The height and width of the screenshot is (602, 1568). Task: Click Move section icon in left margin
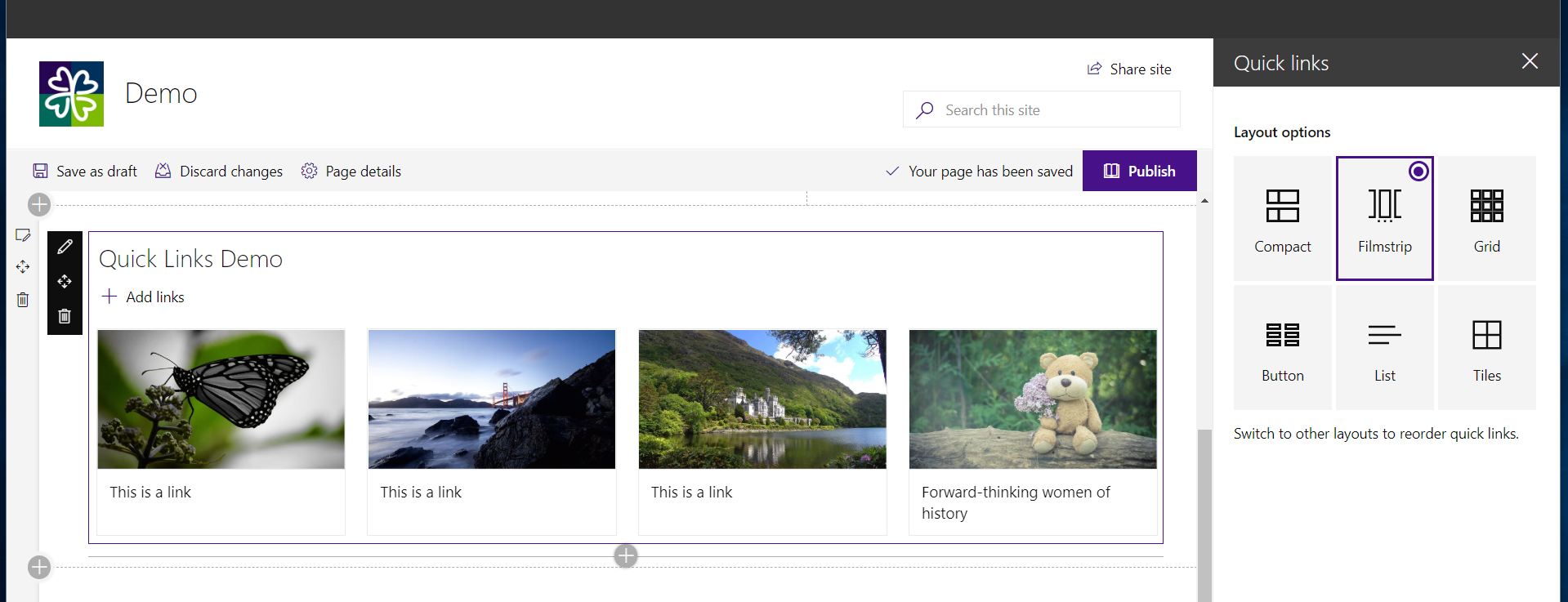click(23, 267)
